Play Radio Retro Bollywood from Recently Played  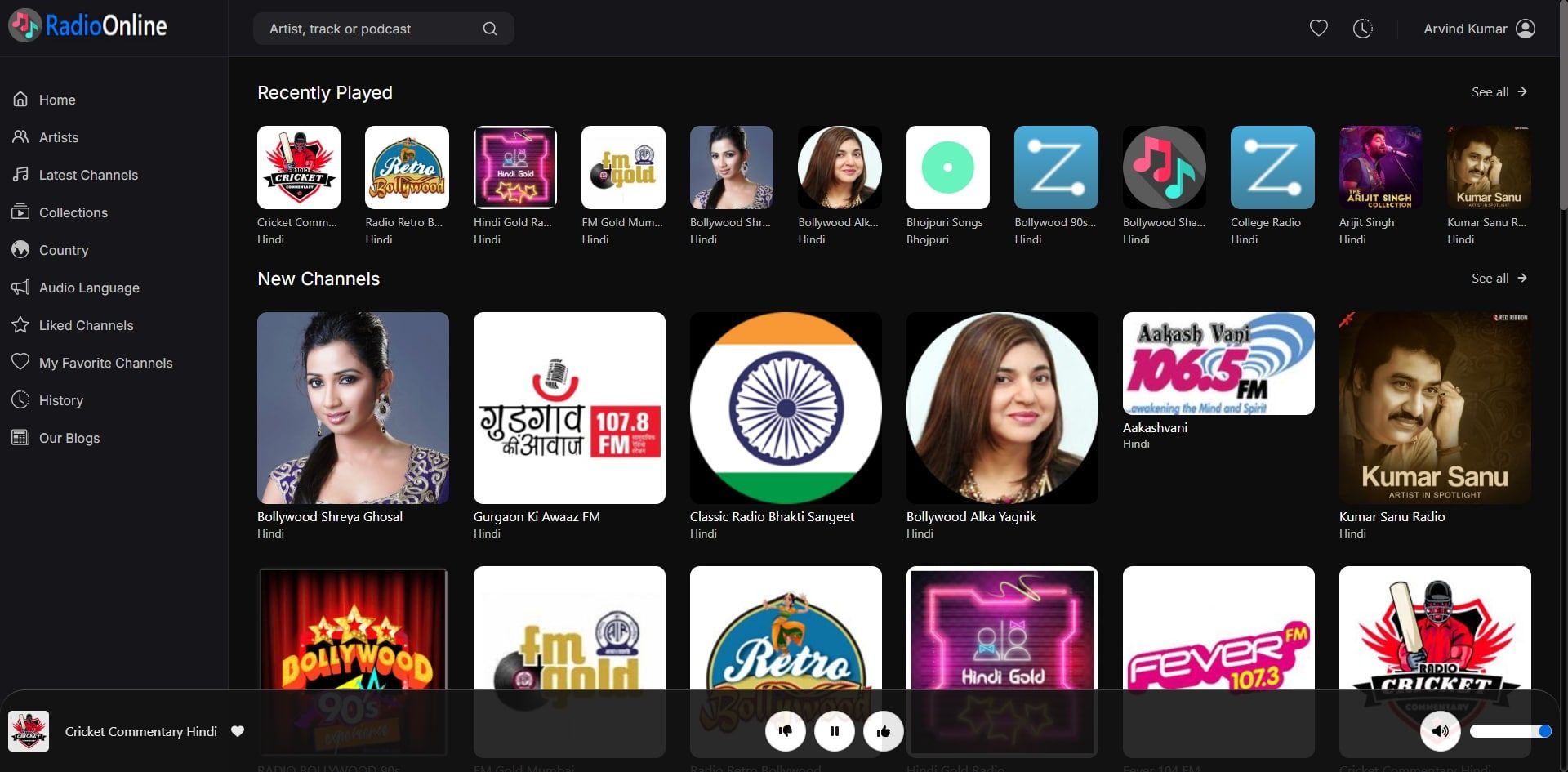point(407,167)
